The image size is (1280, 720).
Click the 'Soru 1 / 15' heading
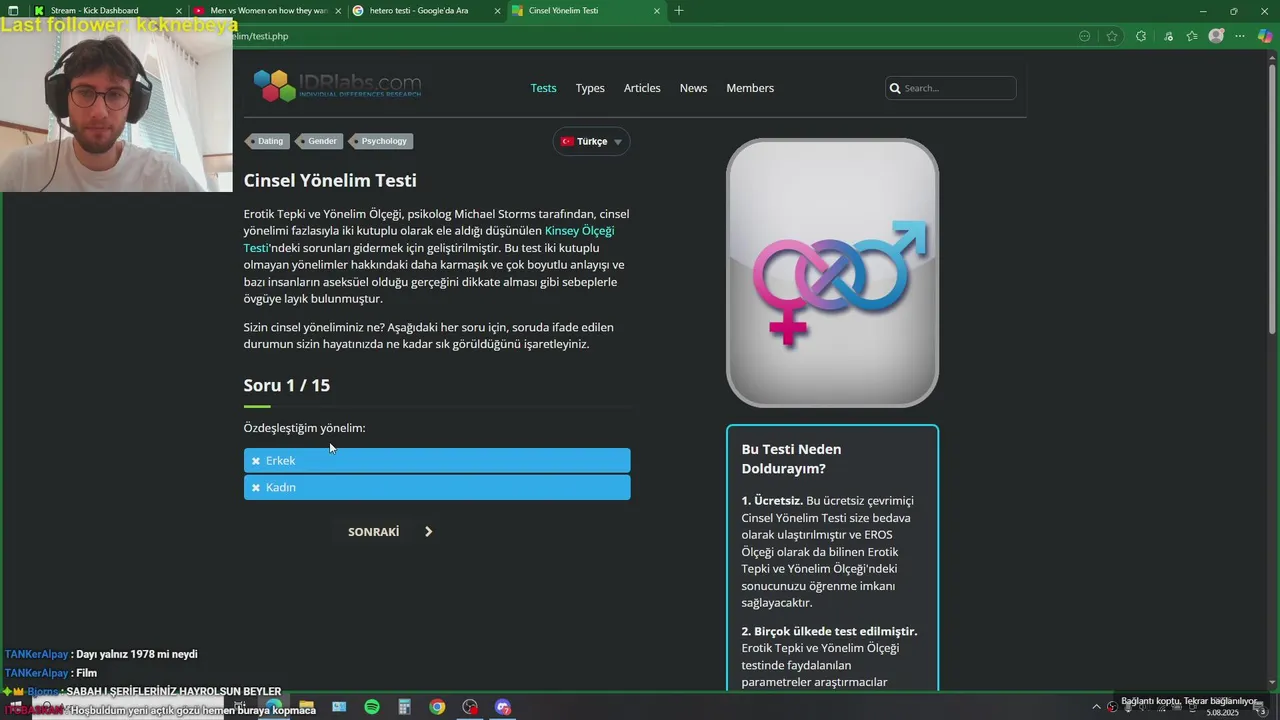(287, 385)
